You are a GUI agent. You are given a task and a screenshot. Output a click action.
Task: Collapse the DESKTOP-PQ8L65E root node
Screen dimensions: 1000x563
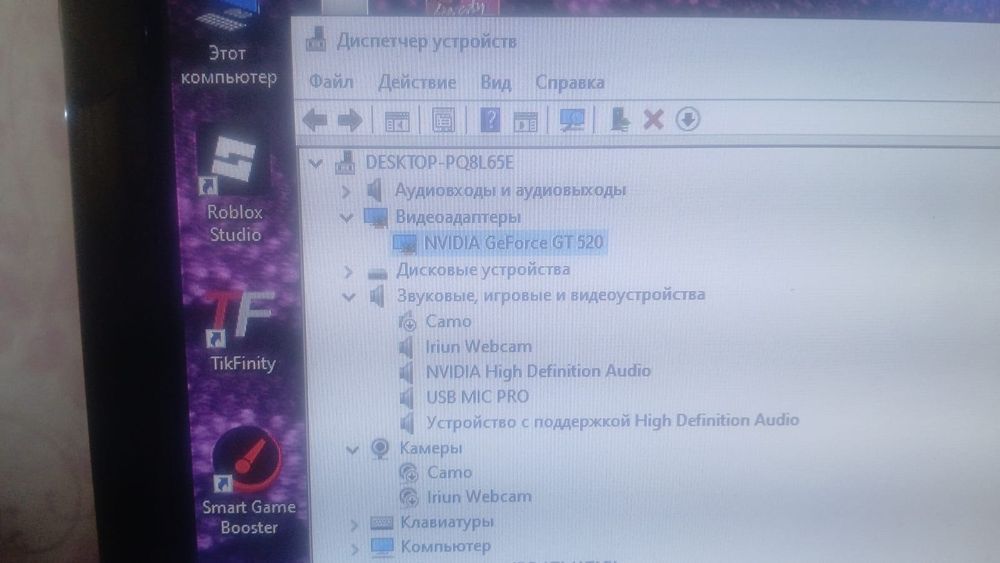(x=315, y=163)
